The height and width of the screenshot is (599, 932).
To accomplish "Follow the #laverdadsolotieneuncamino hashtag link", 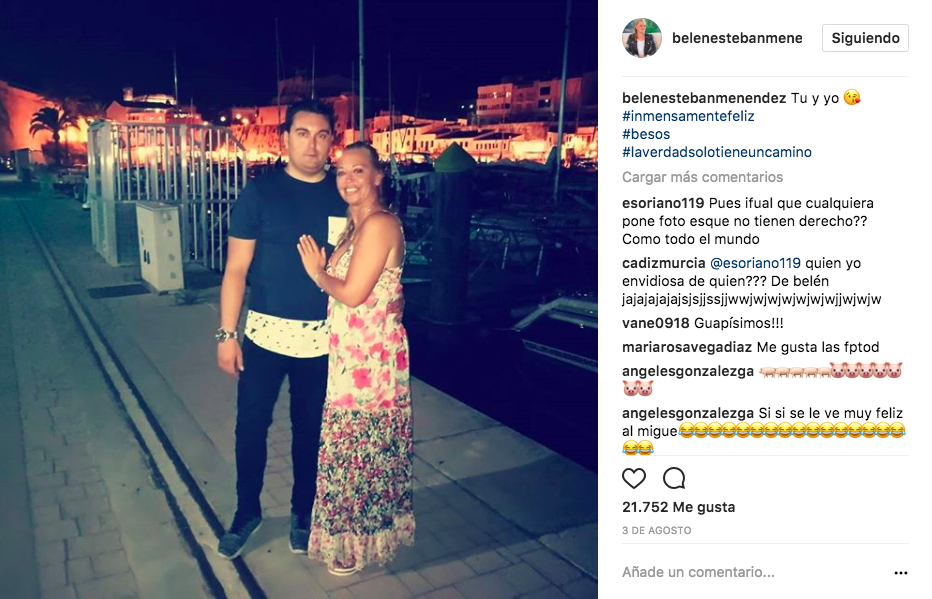I will 716,152.
